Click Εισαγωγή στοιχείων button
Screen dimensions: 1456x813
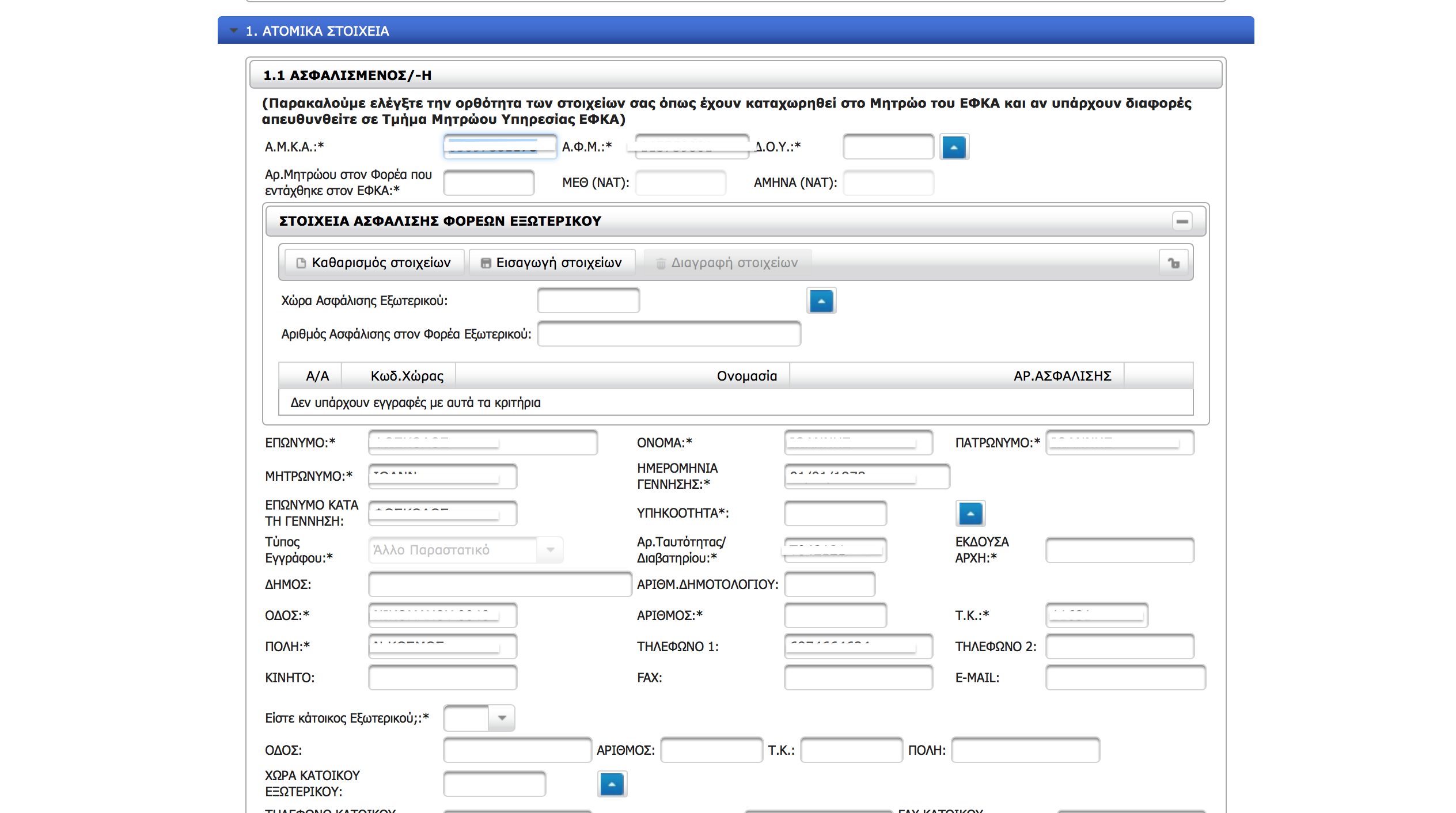tap(552, 263)
